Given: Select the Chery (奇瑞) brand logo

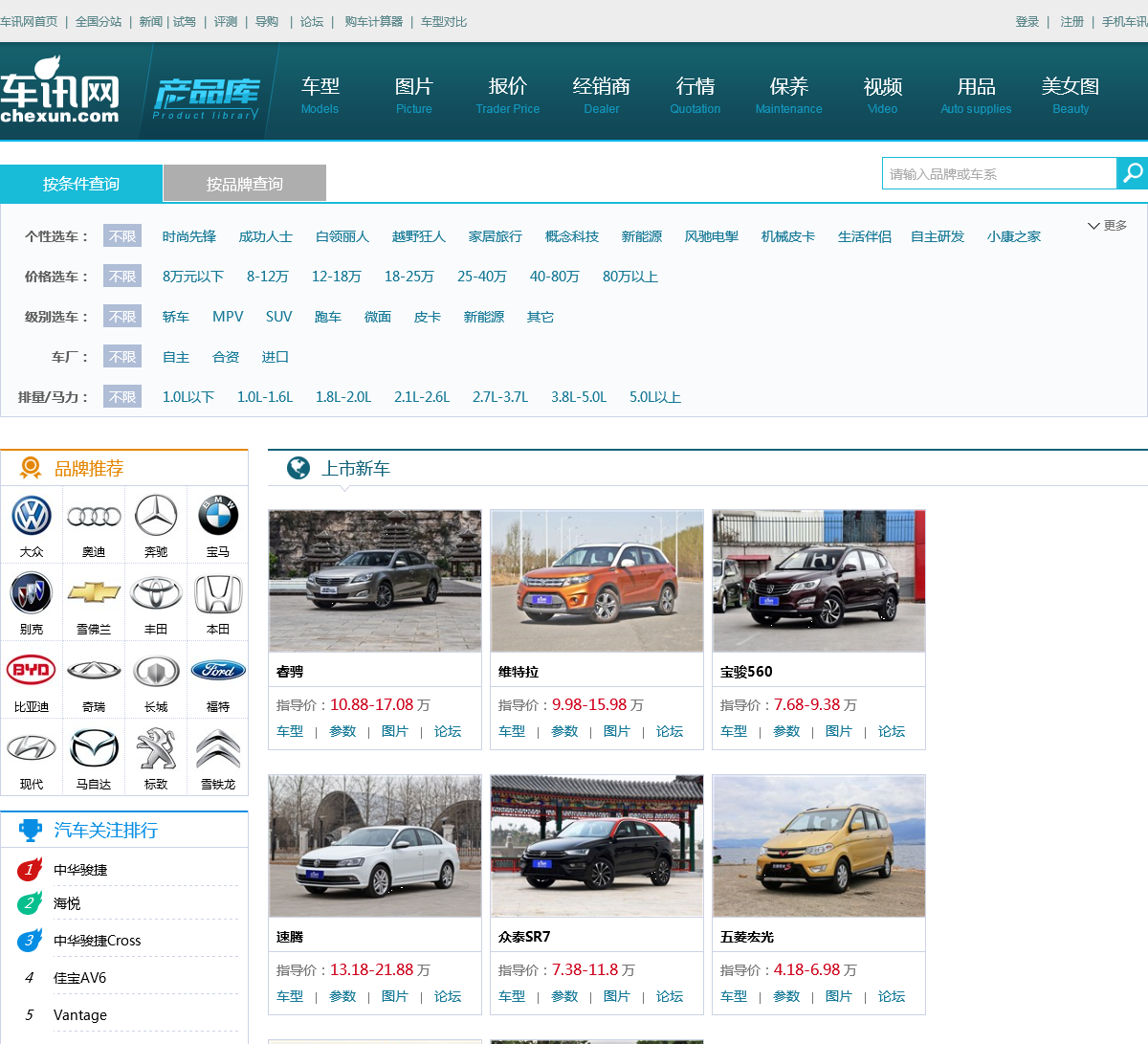Looking at the screenshot, I should tap(94, 671).
